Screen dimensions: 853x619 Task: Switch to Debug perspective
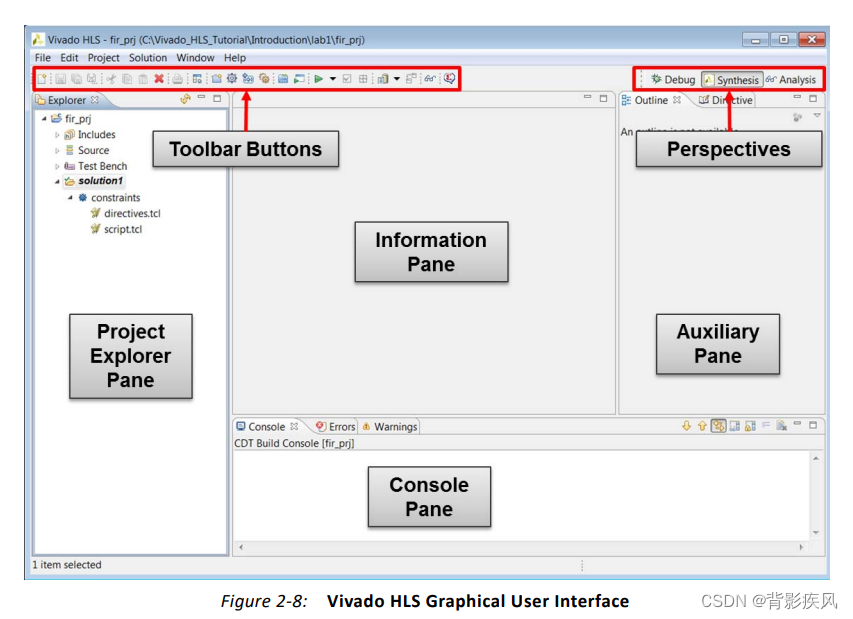click(673, 80)
